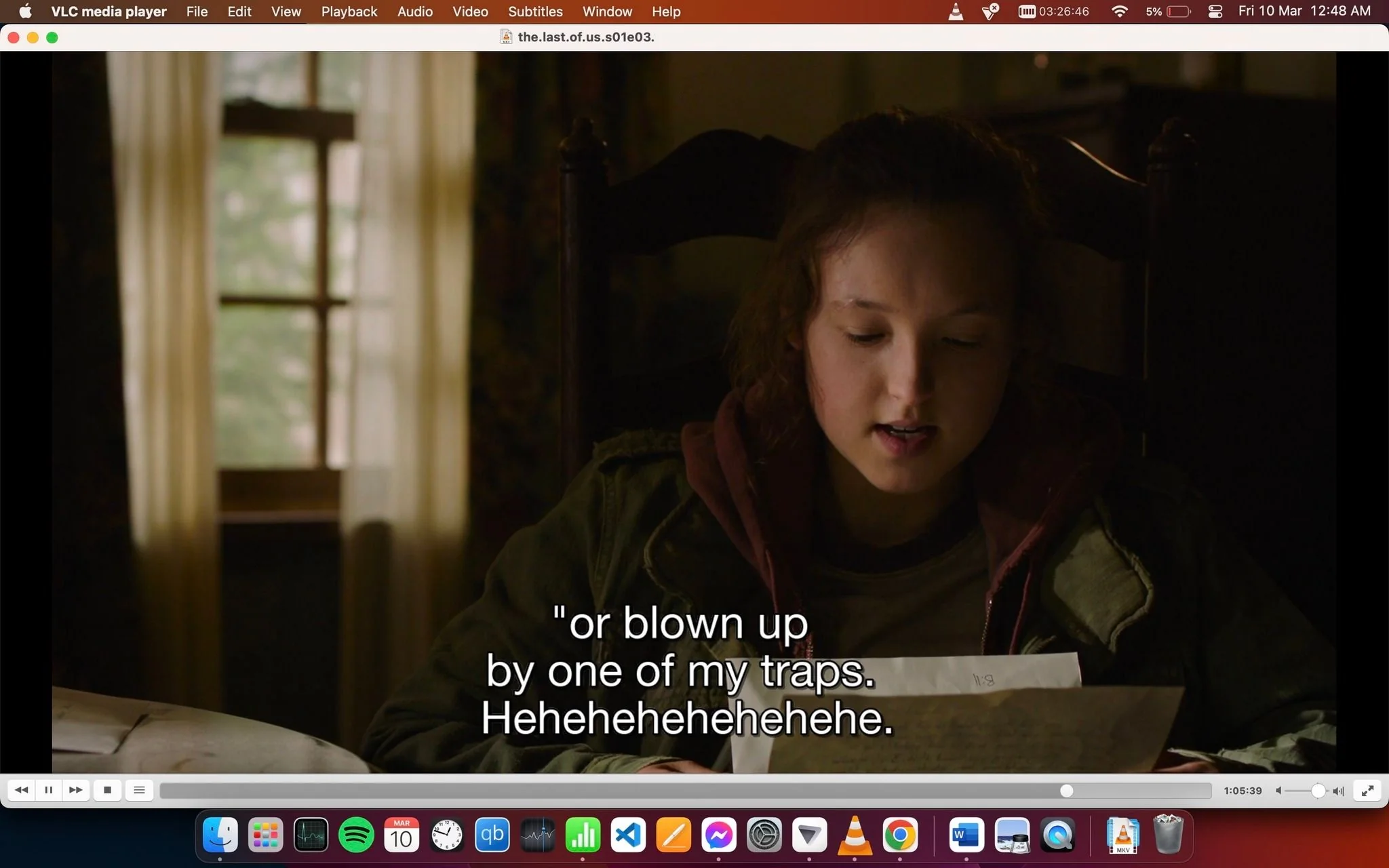This screenshot has width=1389, height=868.
Task: Click the volume slider knob
Action: click(x=1318, y=791)
